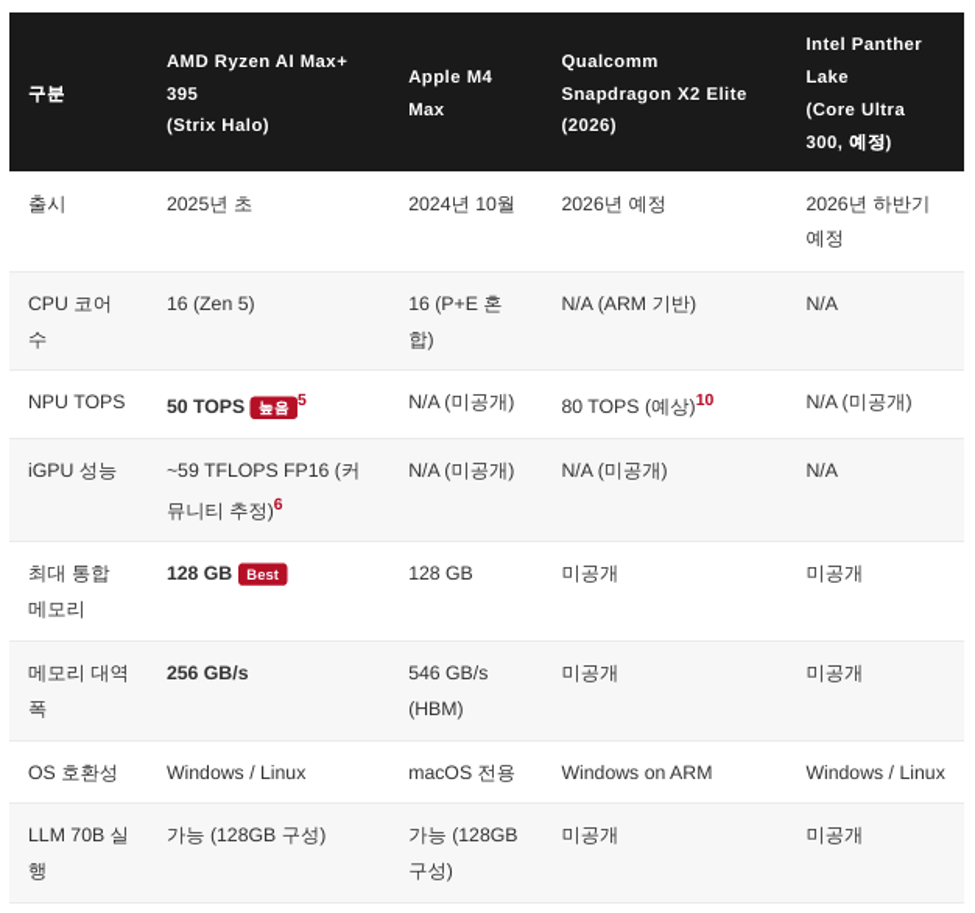The width and height of the screenshot is (975, 913).
Task: Click the 구분 header cell
Action: point(47,93)
